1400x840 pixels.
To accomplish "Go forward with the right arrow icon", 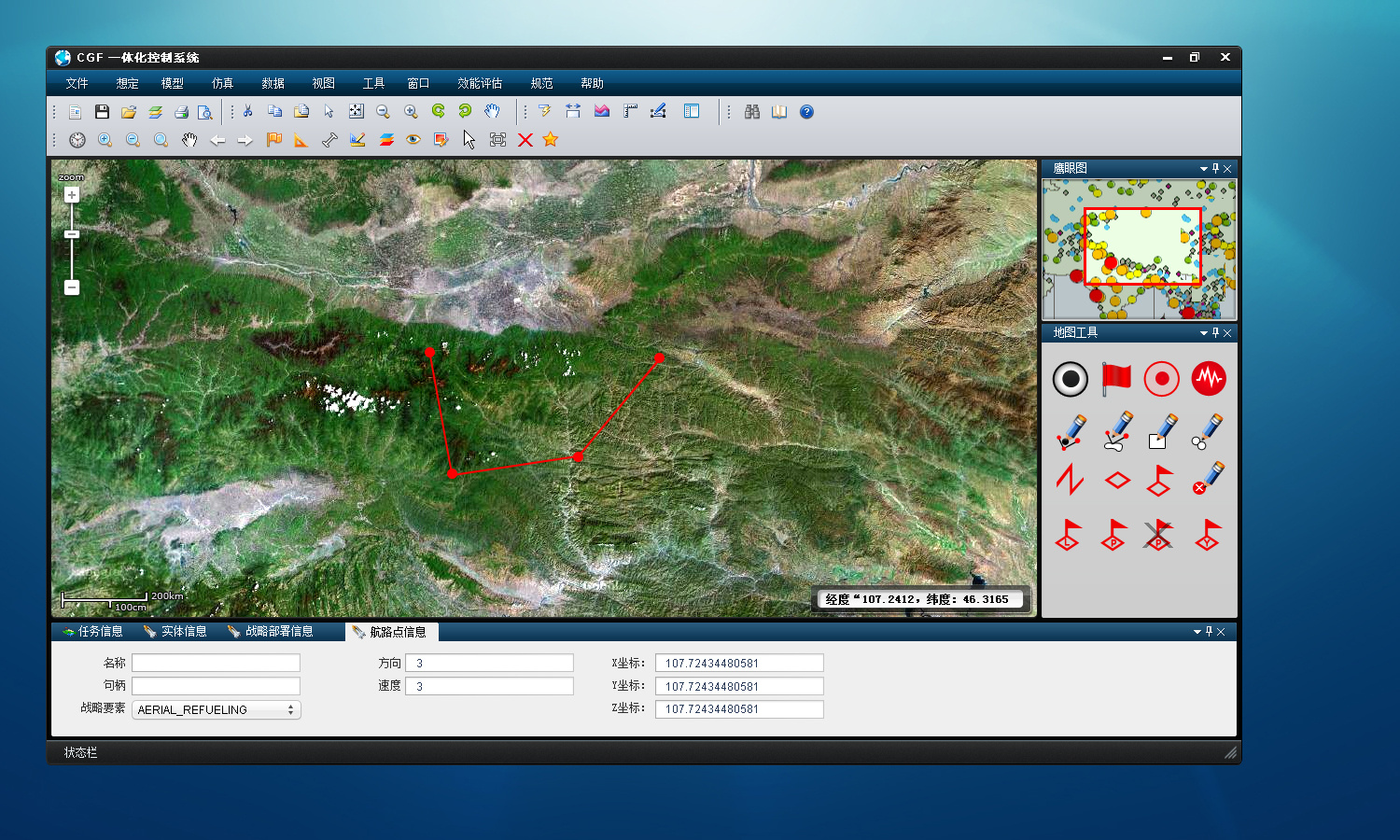I will point(245,140).
